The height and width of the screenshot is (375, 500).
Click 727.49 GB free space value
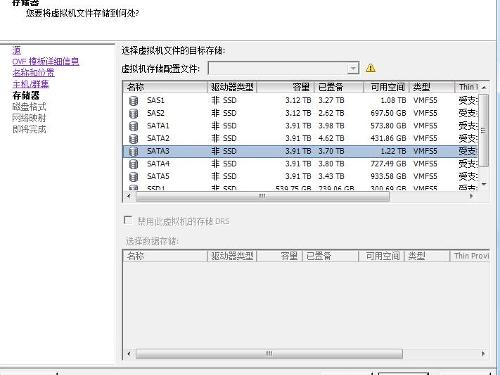(x=388, y=164)
